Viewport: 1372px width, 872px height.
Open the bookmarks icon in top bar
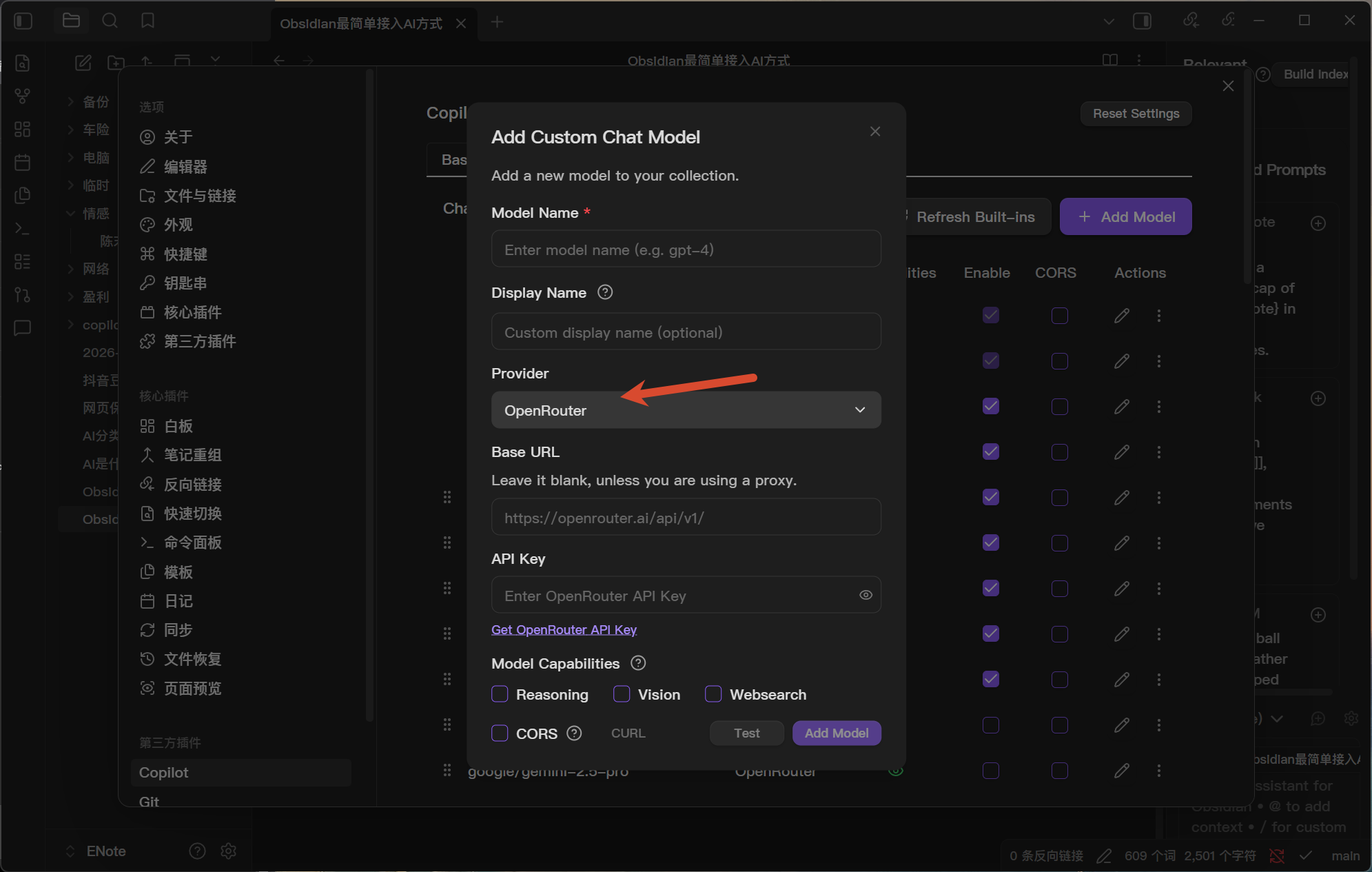tap(147, 21)
